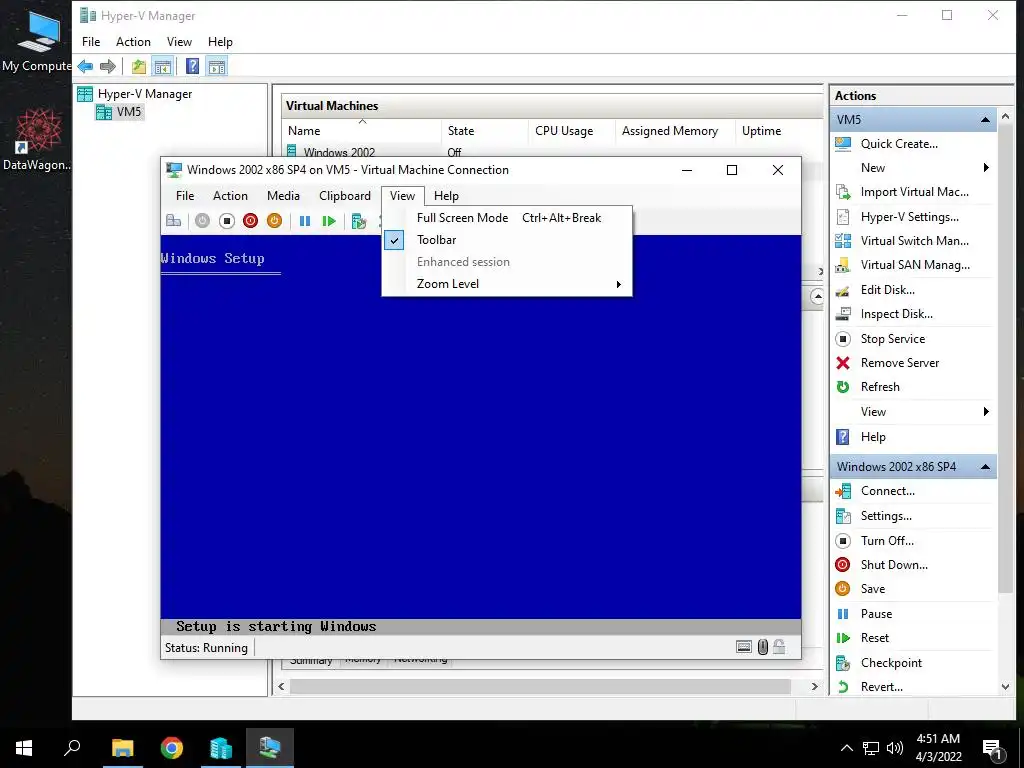Screen dimensions: 1024x768
Task: Sort virtual machines by Name column header
Action: click(x=362, y=131)
